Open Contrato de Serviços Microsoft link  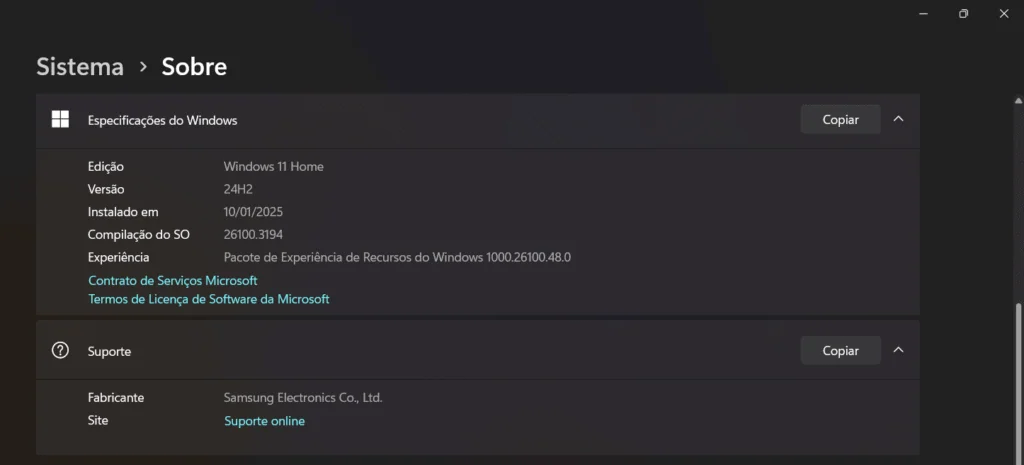point(172,281)
